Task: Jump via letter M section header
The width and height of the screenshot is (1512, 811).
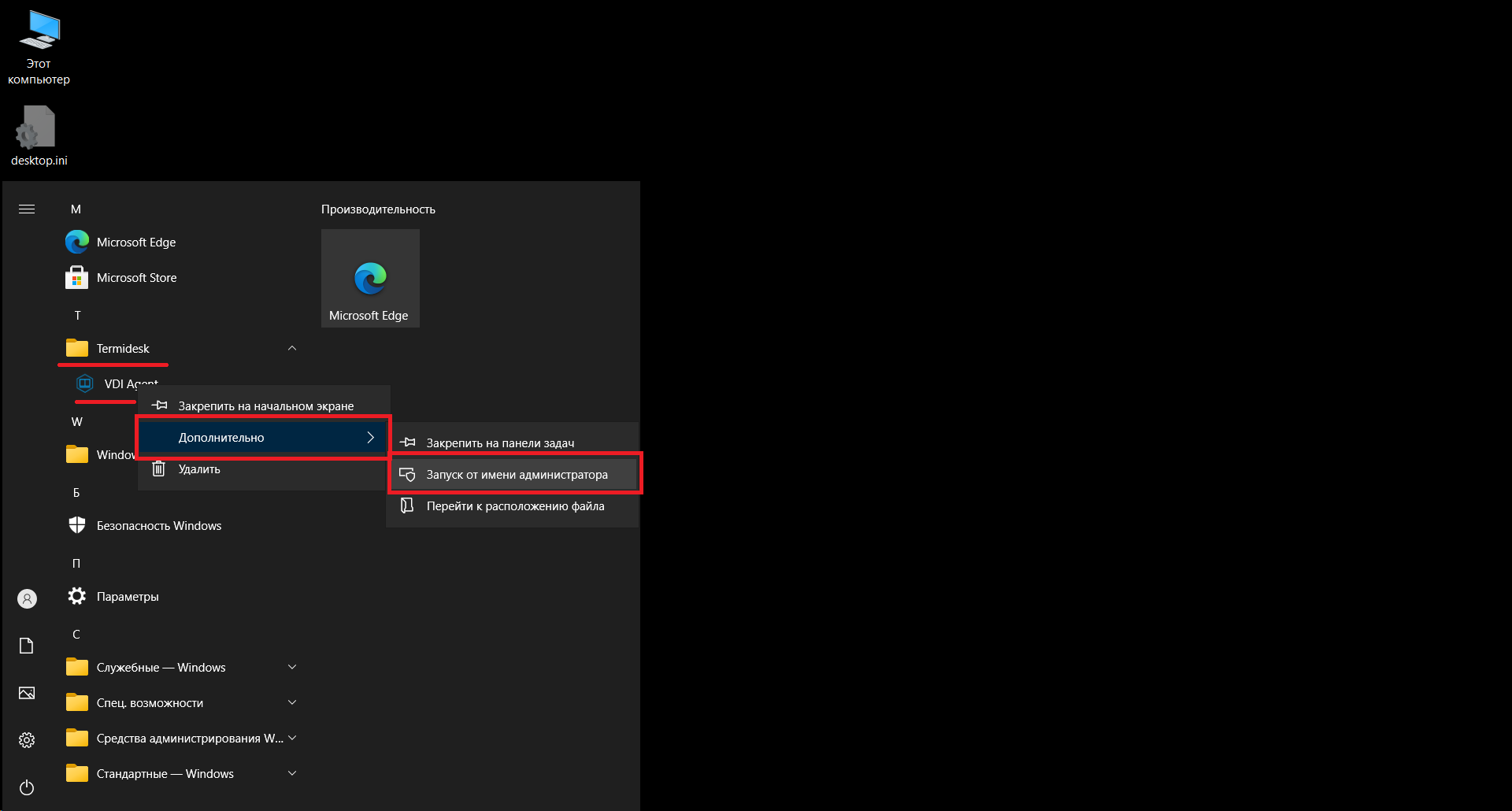Action: [76, 209]
